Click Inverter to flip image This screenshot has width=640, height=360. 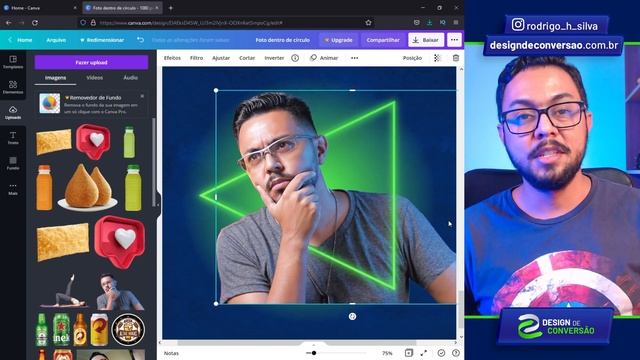click(x=274, y=58)
